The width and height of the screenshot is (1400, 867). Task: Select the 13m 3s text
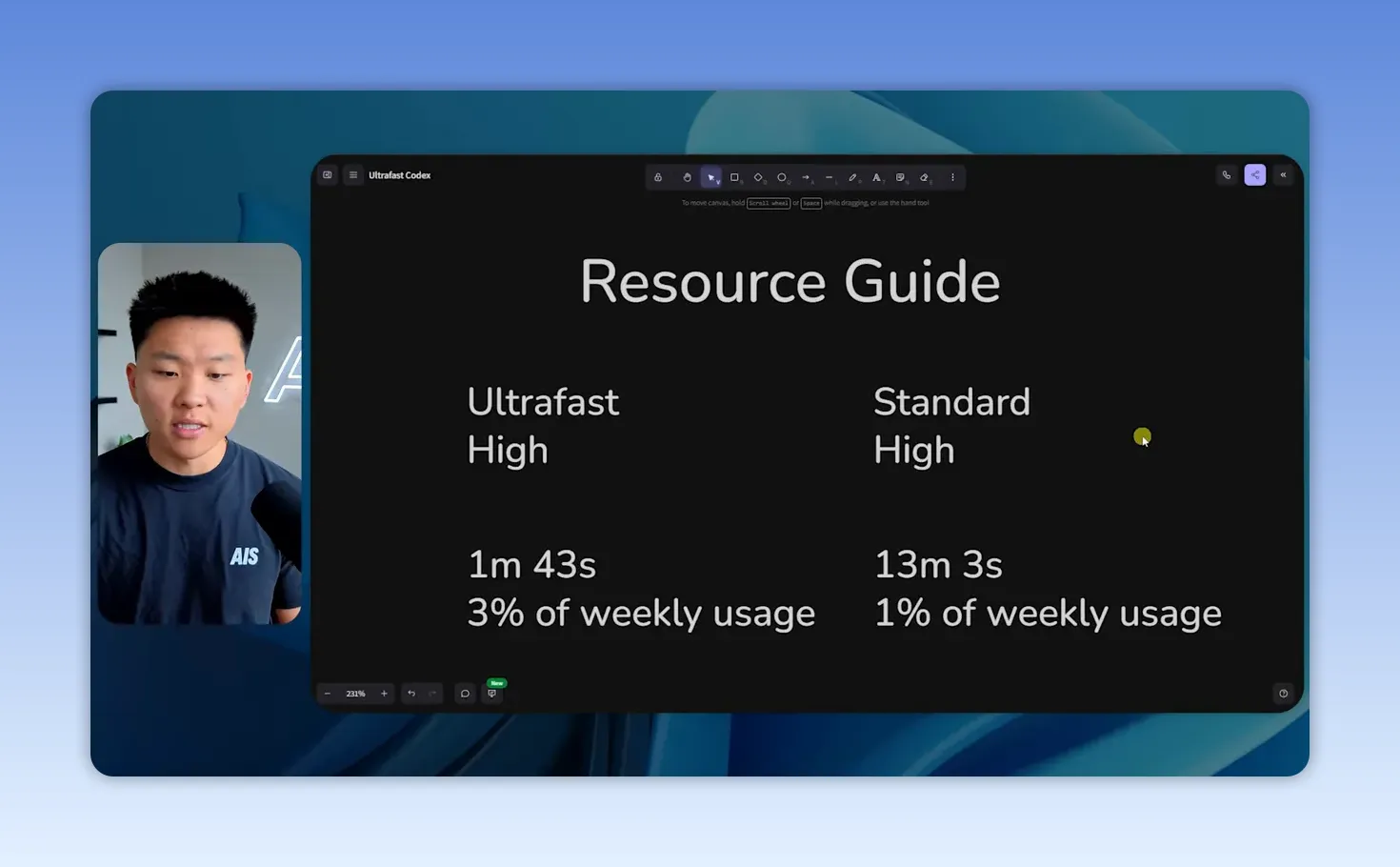coord(938,565)
